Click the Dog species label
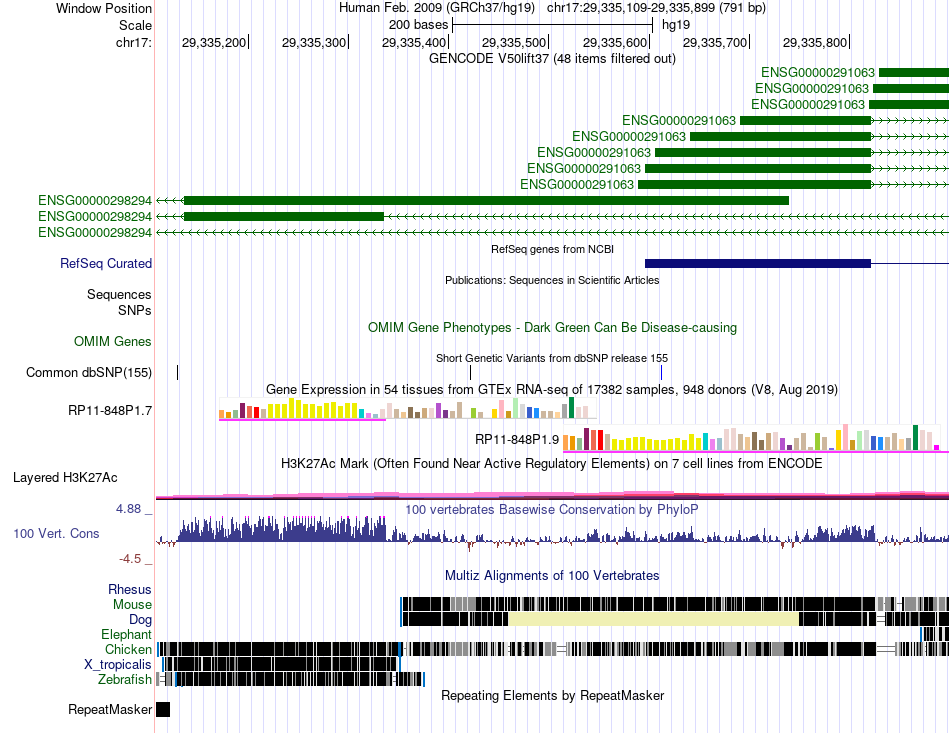The image size is (950, 733). pos(140,619)
